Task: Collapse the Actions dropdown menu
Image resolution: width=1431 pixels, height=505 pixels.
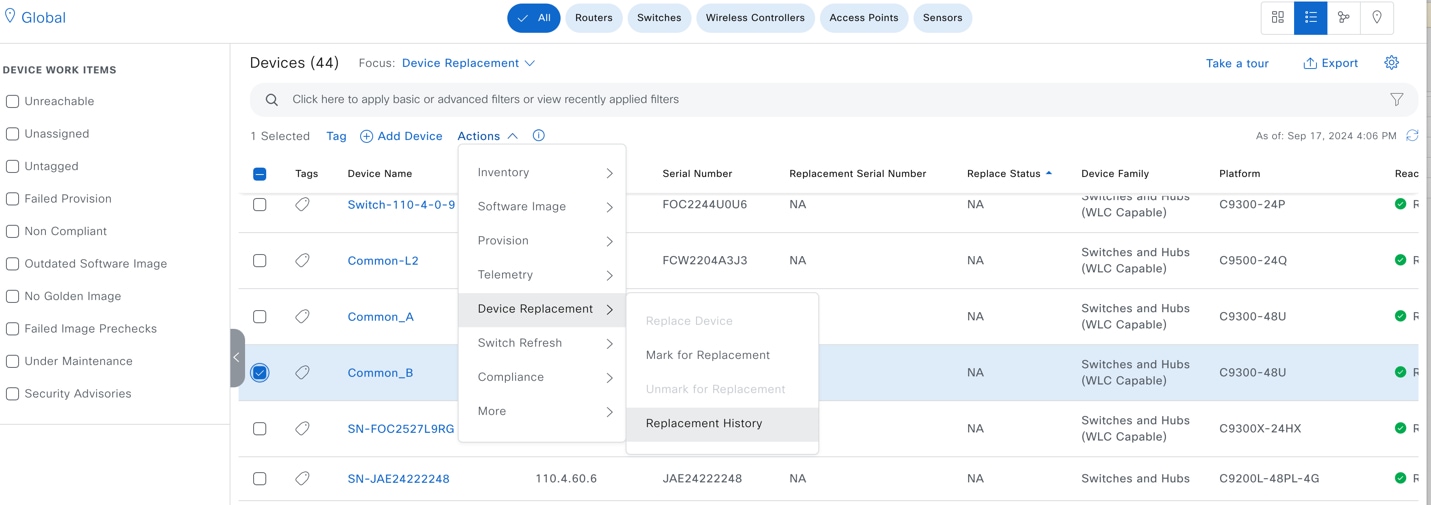Action: click(x=487, y=136)
